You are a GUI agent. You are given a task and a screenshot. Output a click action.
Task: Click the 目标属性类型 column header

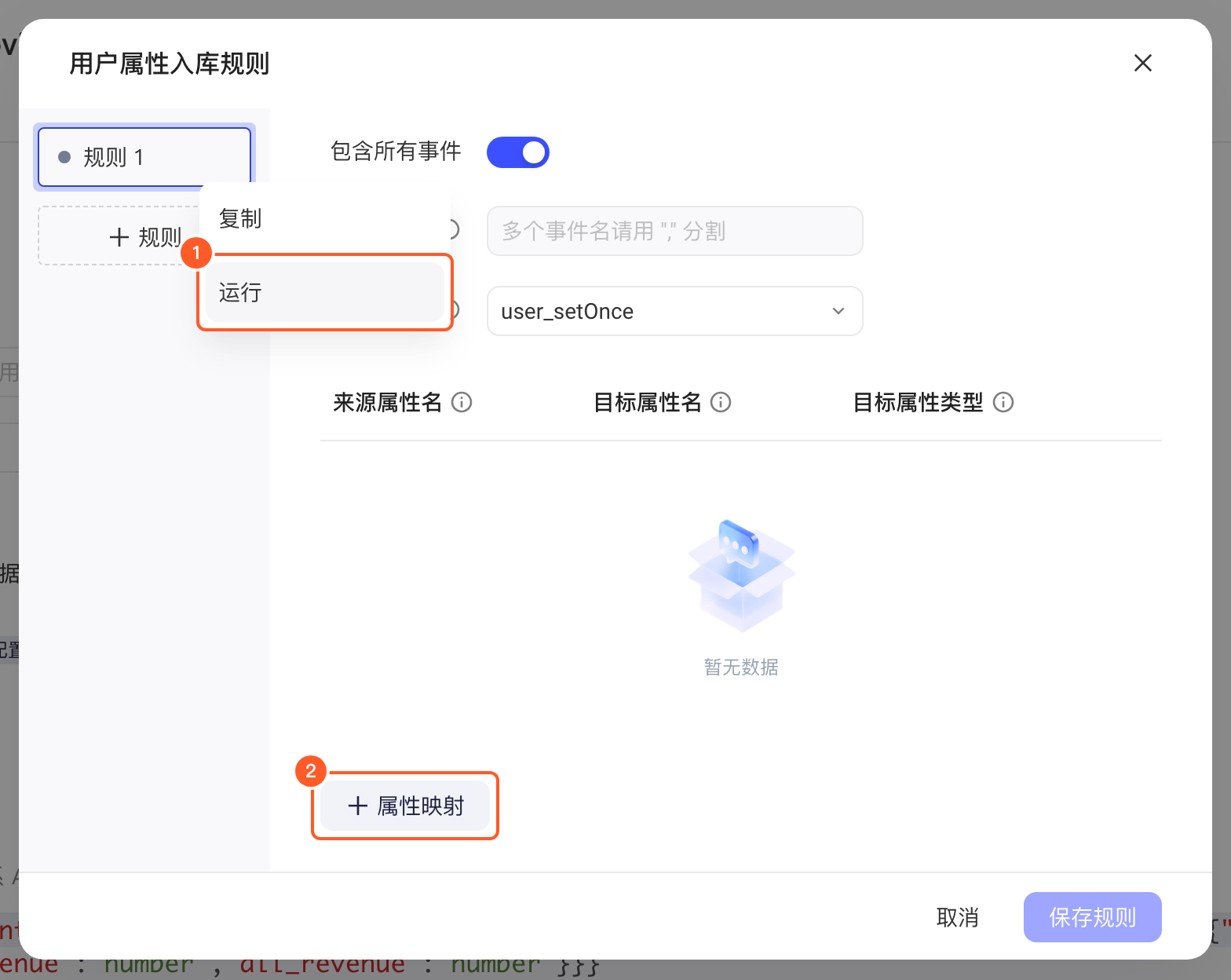pos(918,403)
